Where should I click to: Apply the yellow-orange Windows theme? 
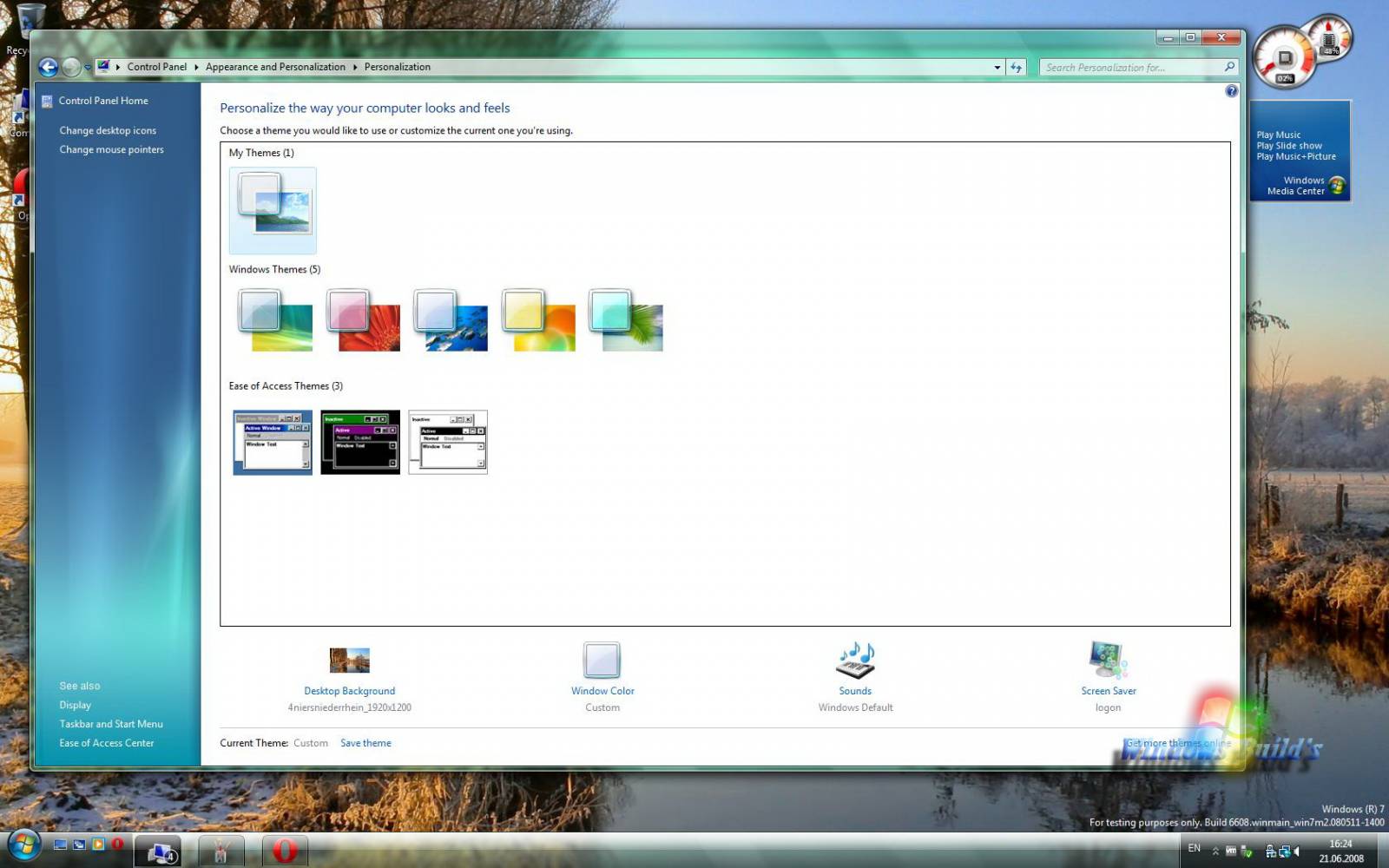point(537,320)
